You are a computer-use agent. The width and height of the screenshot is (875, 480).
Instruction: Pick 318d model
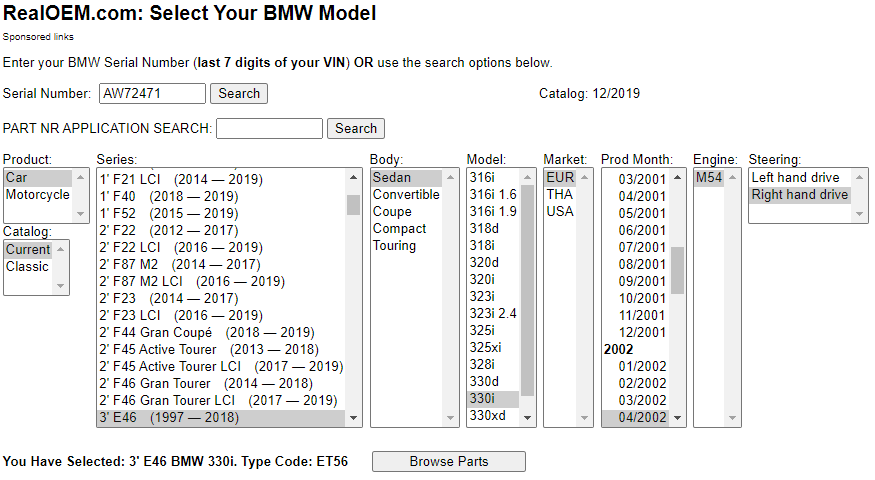(493, 229)
